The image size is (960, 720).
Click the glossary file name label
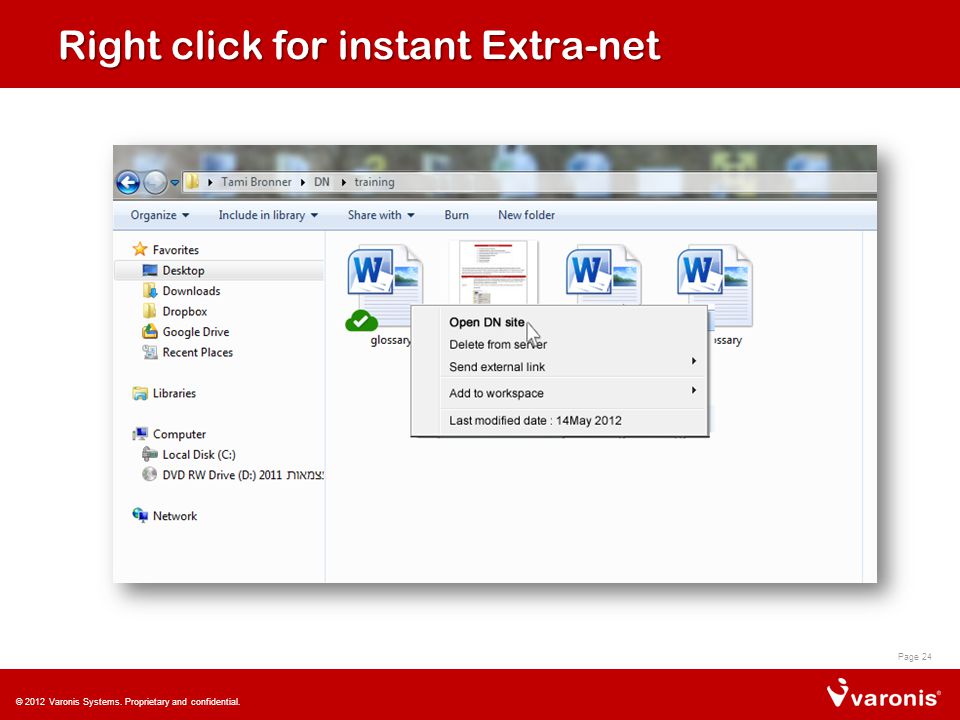(391, 340)
